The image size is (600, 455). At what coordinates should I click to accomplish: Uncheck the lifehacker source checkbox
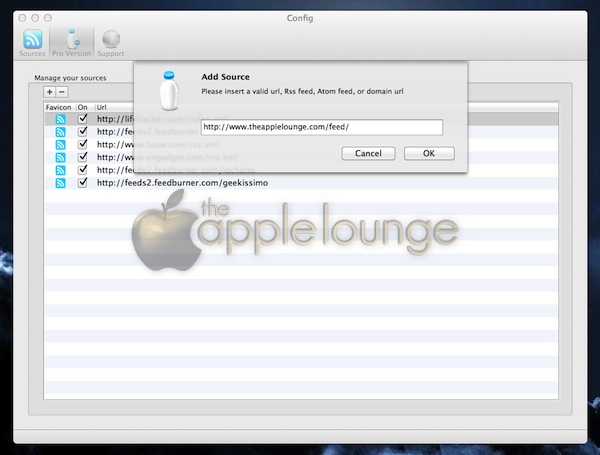(x=82, y=119)
